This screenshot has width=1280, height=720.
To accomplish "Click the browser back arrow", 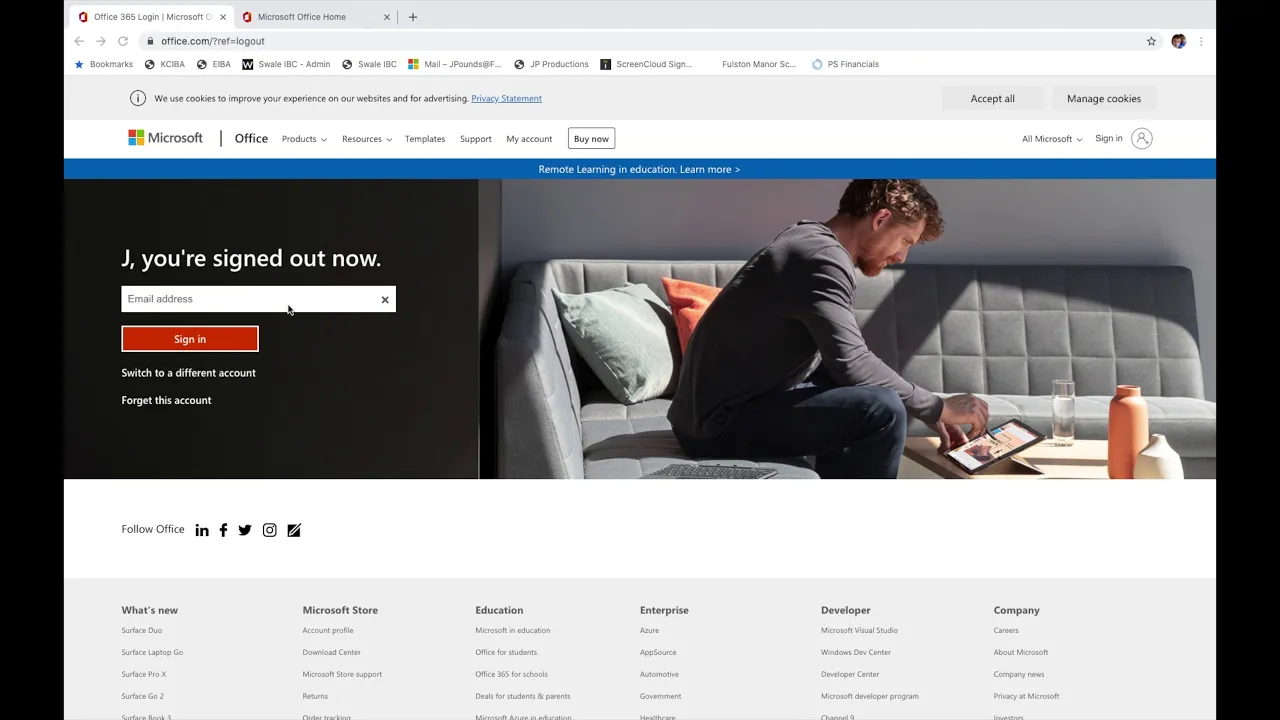I will tap(79, 41).
